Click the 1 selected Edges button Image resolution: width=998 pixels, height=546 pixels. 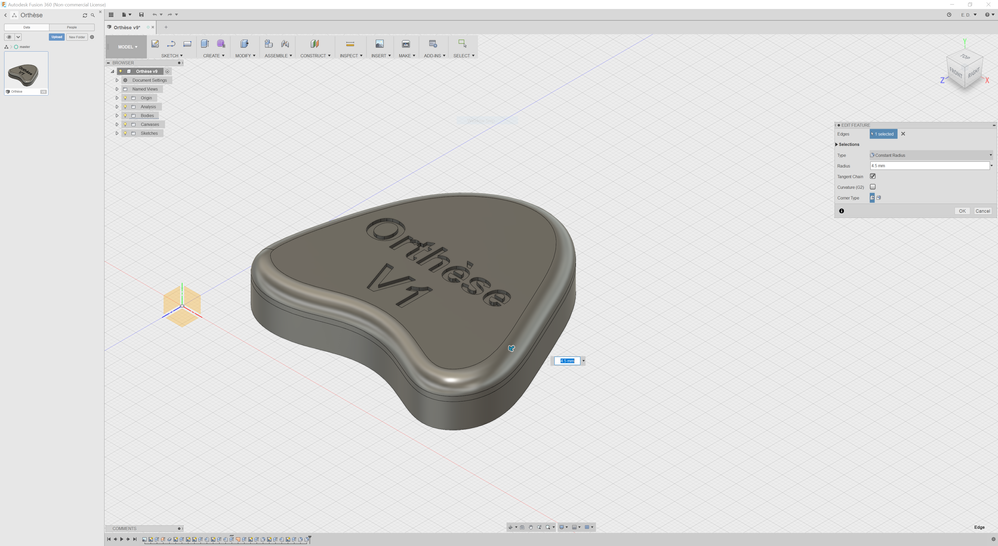point(883,134)
